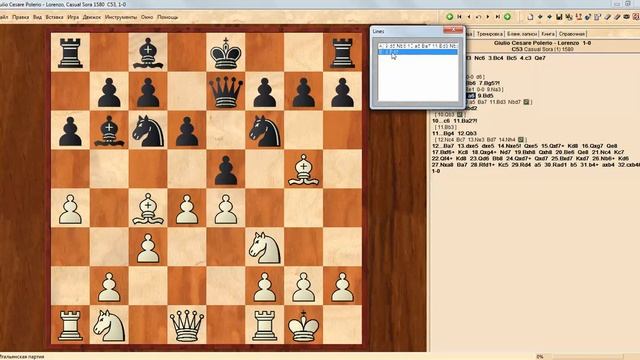Select the first line in Lines dialog
The width and height of the screenshot is (640, 360).
(418, 46)
